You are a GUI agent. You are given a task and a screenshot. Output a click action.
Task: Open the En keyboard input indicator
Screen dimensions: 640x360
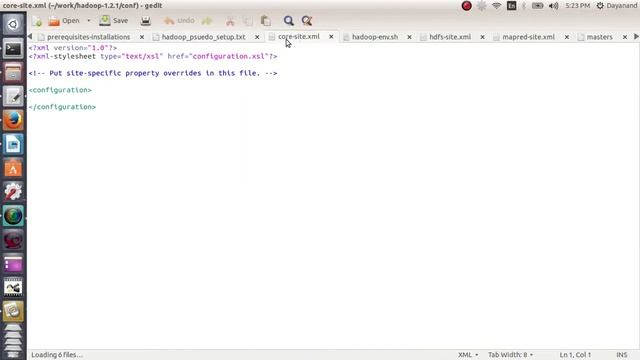coord(511,6)
